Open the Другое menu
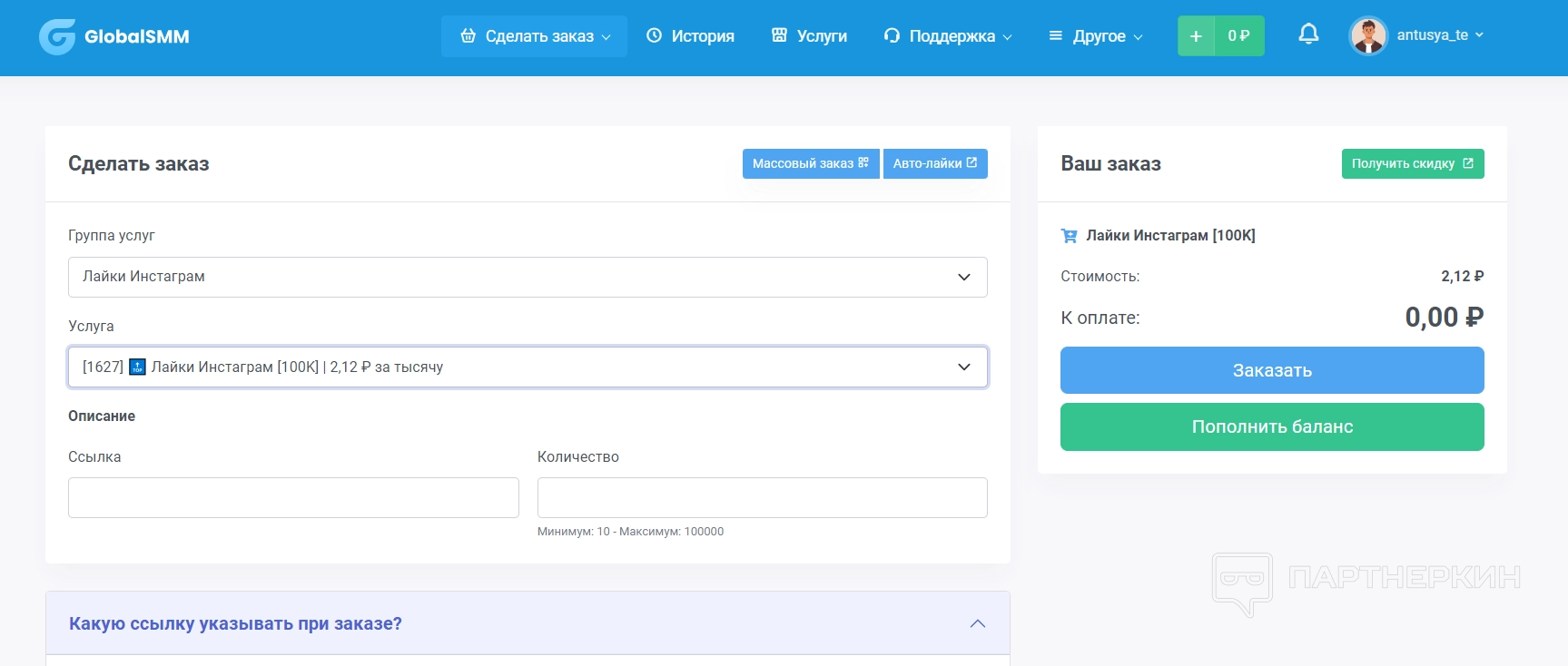 tap(1095, 36)
